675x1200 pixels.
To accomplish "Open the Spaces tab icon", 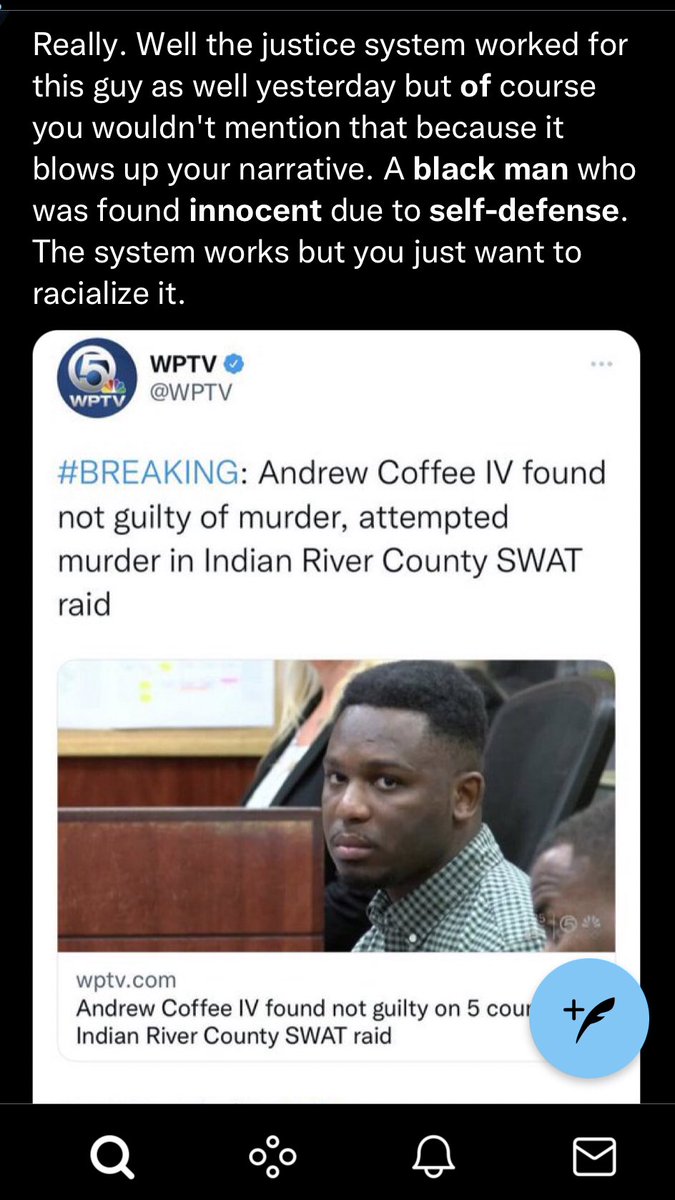I will [273, 1158].
